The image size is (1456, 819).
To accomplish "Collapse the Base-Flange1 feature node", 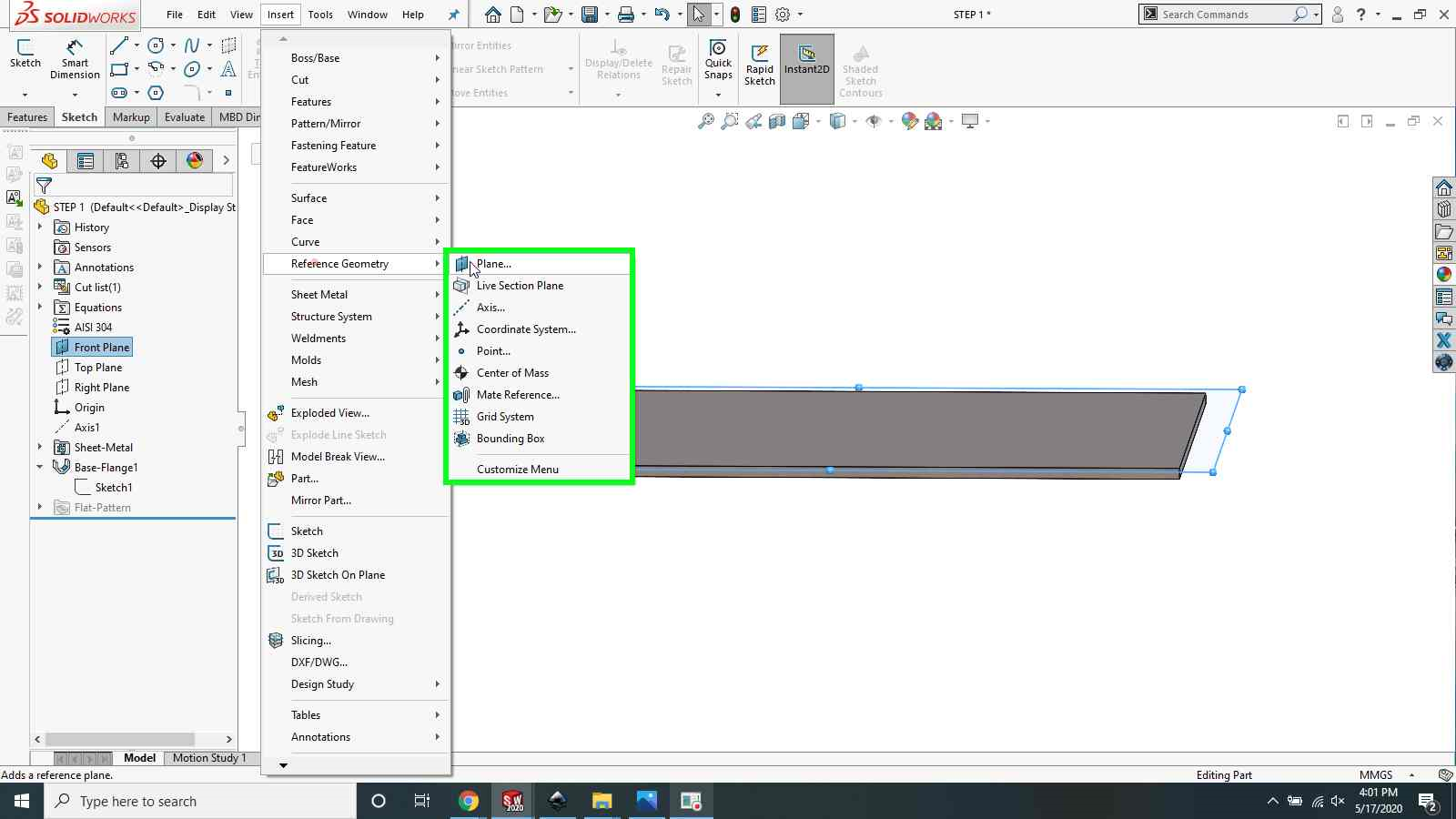I will [x=39, y=468].
